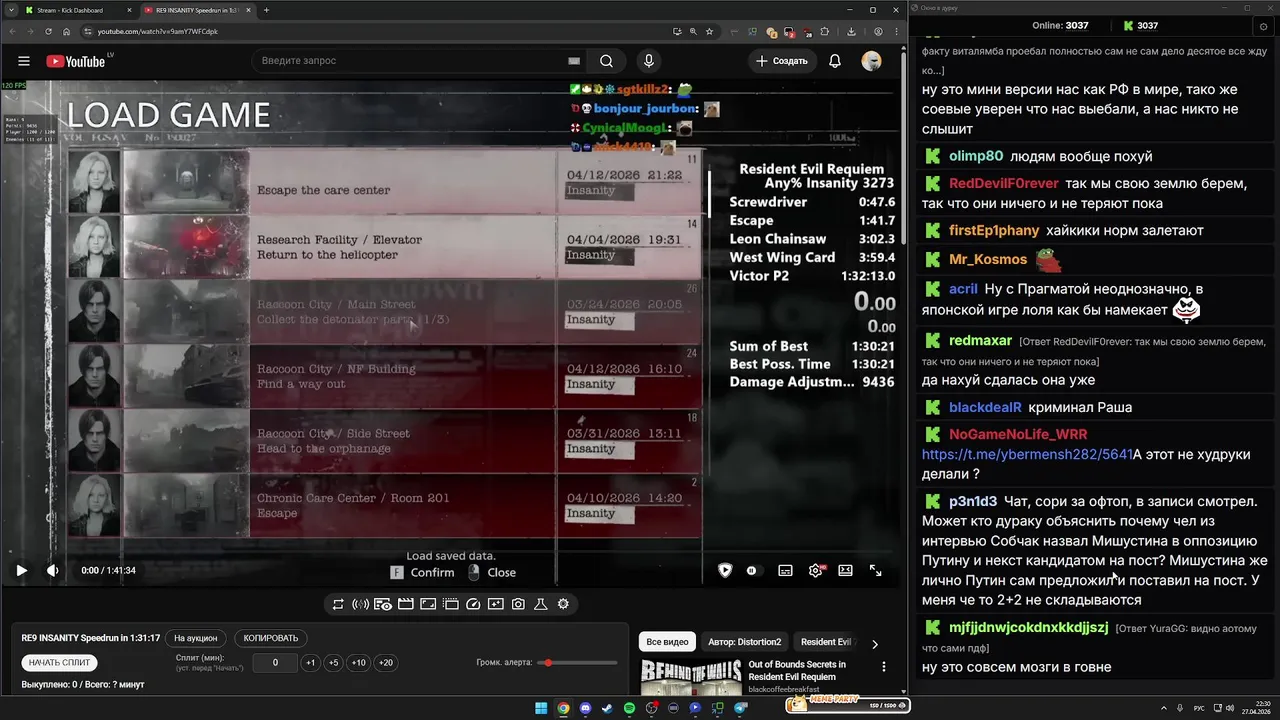
Task: Open the on-screen keyboard in search box
Action: 574,61
